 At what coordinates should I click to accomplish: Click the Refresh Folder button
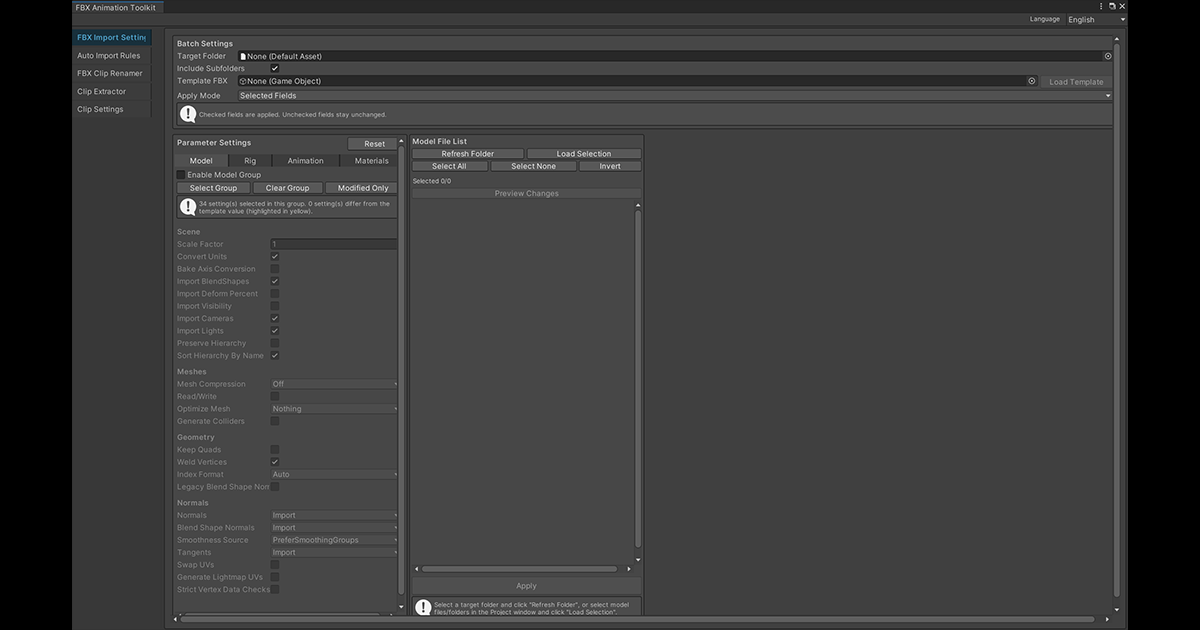pos(468,154)
